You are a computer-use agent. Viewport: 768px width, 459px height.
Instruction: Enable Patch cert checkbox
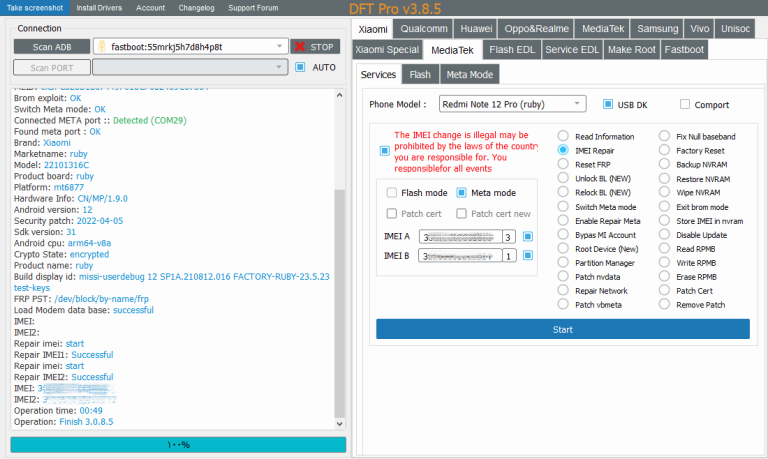tap(392, 213)
